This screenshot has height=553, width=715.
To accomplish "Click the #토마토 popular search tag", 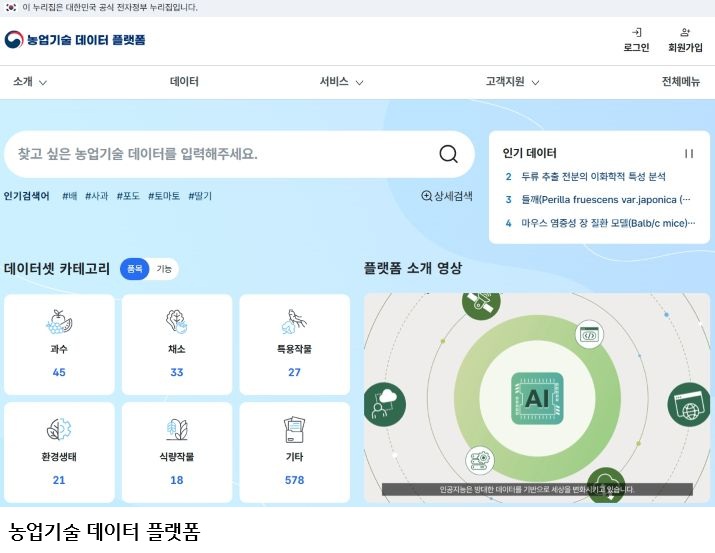I will pyautogui.click(x=164, y=196).
